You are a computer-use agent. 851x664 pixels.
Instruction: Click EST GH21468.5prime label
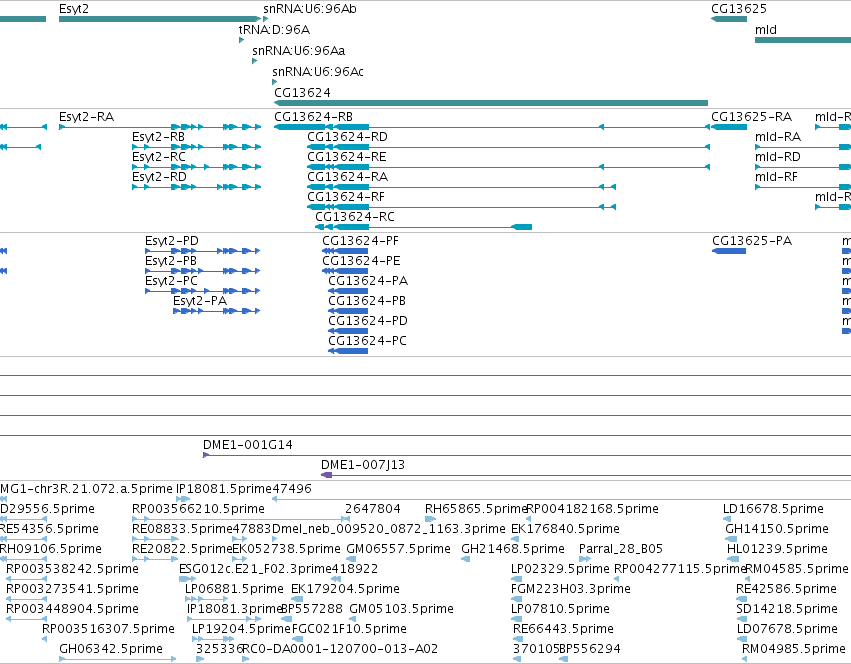click(x=513, y=549)
